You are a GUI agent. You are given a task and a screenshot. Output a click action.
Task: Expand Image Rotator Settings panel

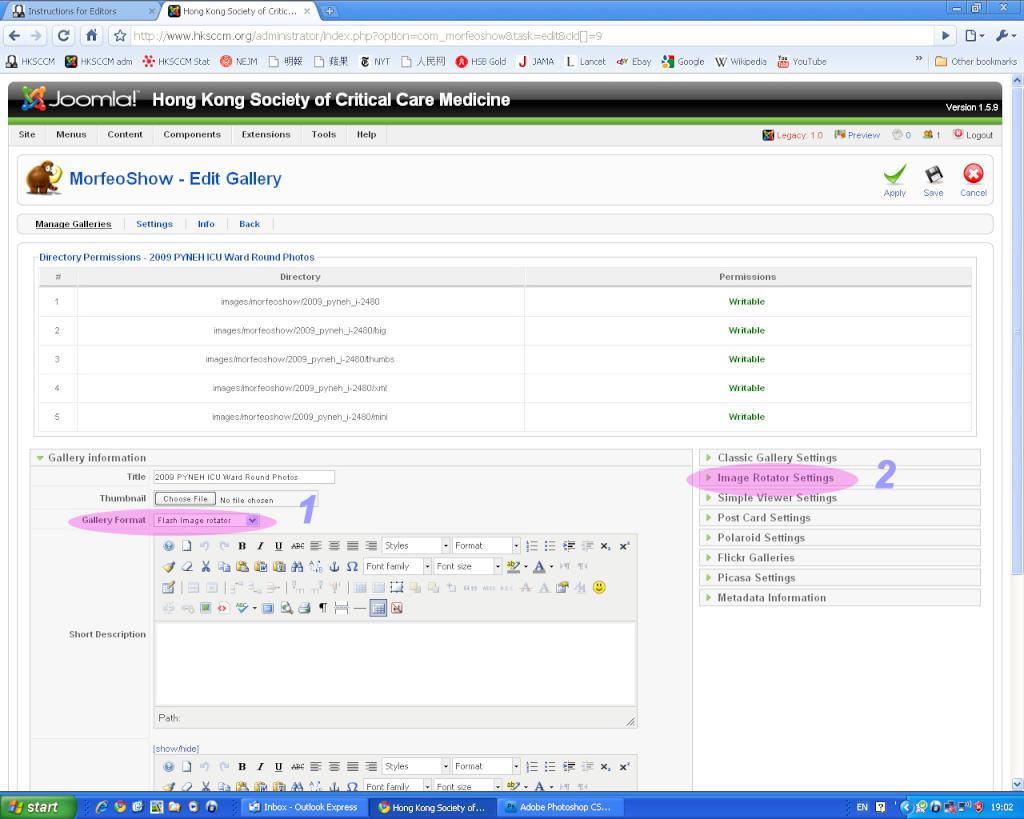coord(840,478)
